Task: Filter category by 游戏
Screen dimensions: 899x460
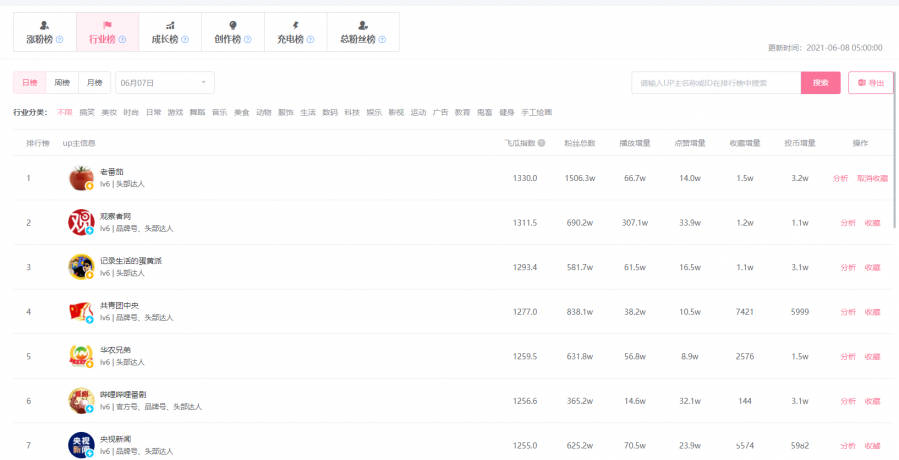Action: tap(175, 112)
